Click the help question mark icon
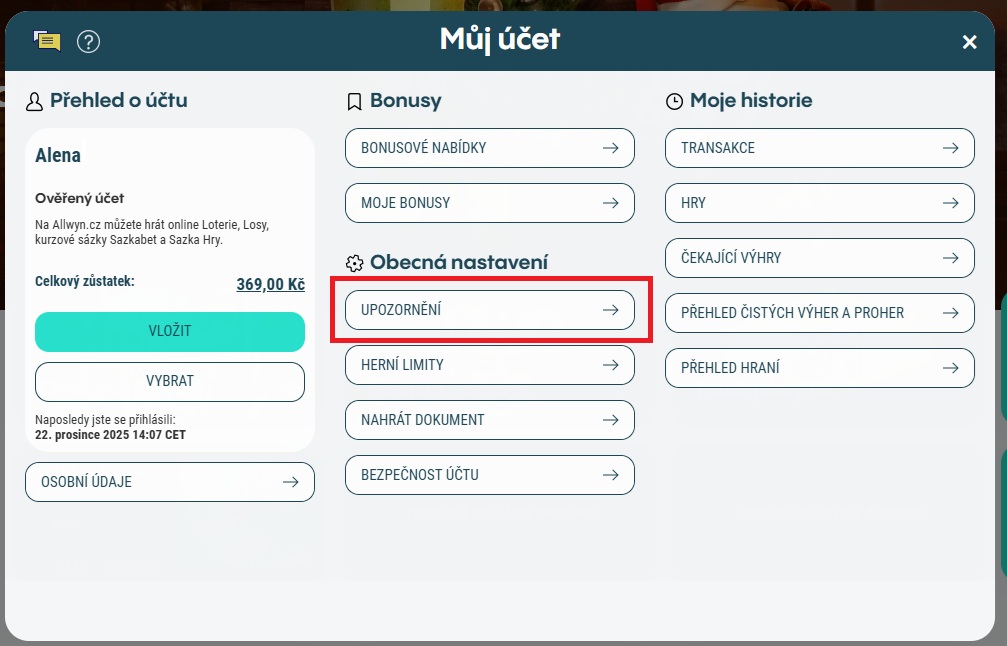Viewport: 1007px width, 646px height. pyautogui.click(x=88, y=41)
